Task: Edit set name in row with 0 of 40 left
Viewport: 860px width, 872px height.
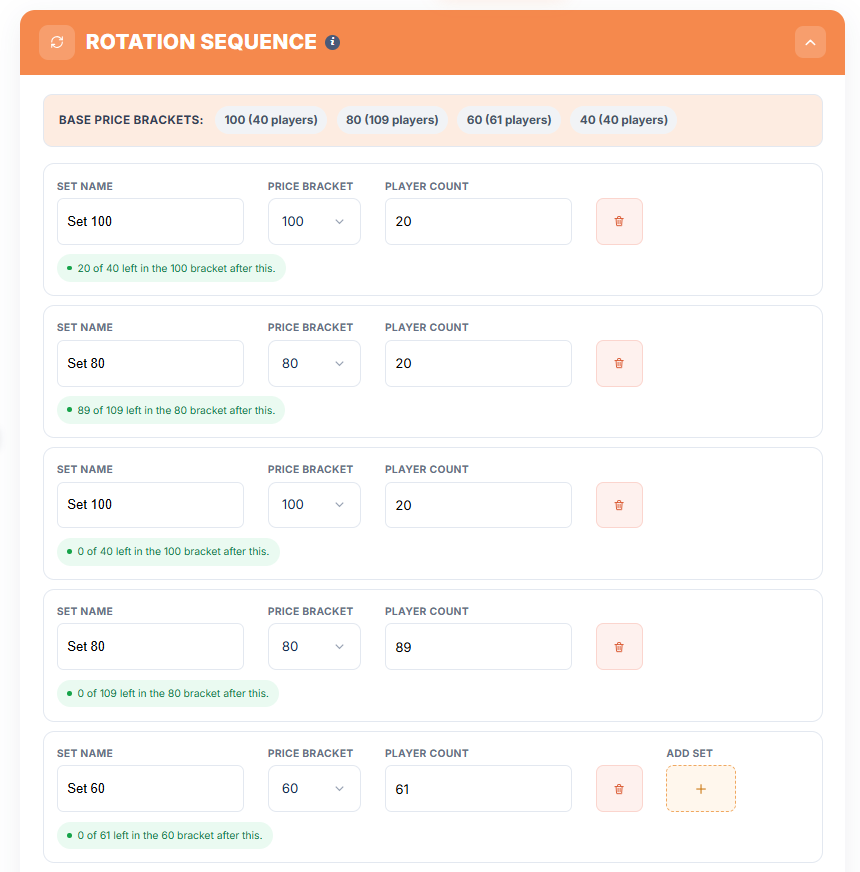Action: tap(150, 505)
